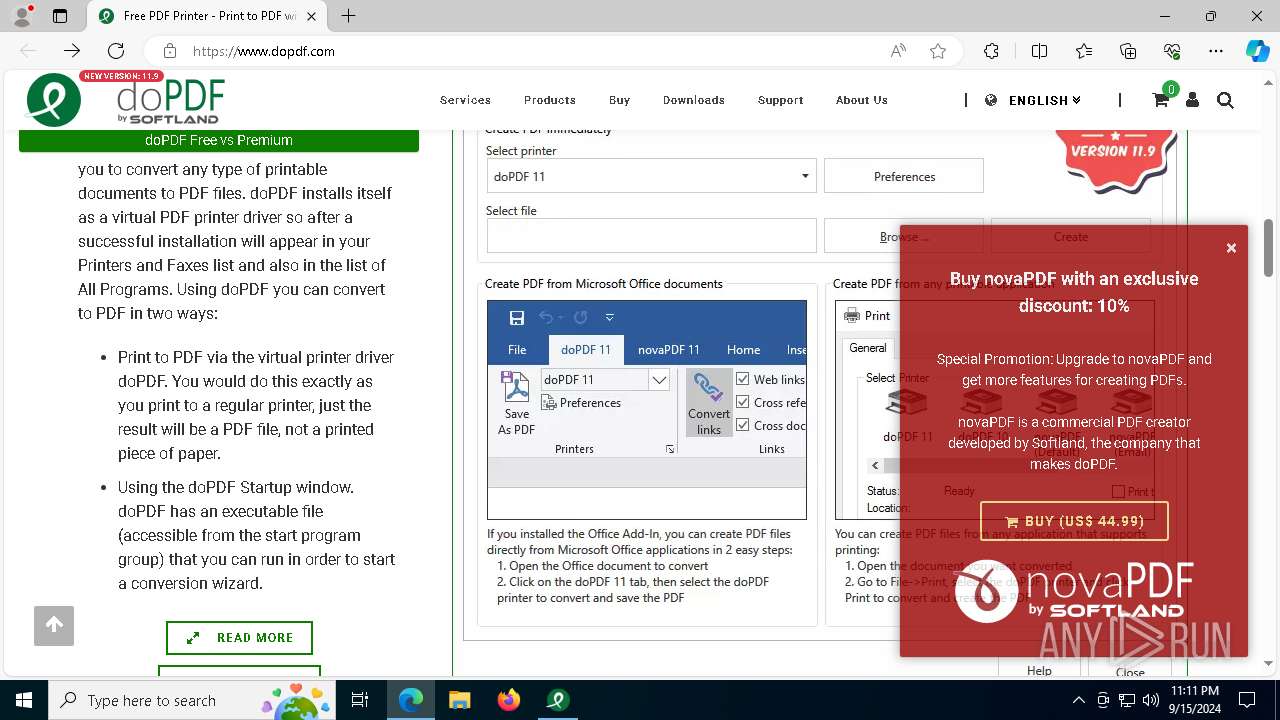Toggle the Cross doc checkbox

click(743, 425)
